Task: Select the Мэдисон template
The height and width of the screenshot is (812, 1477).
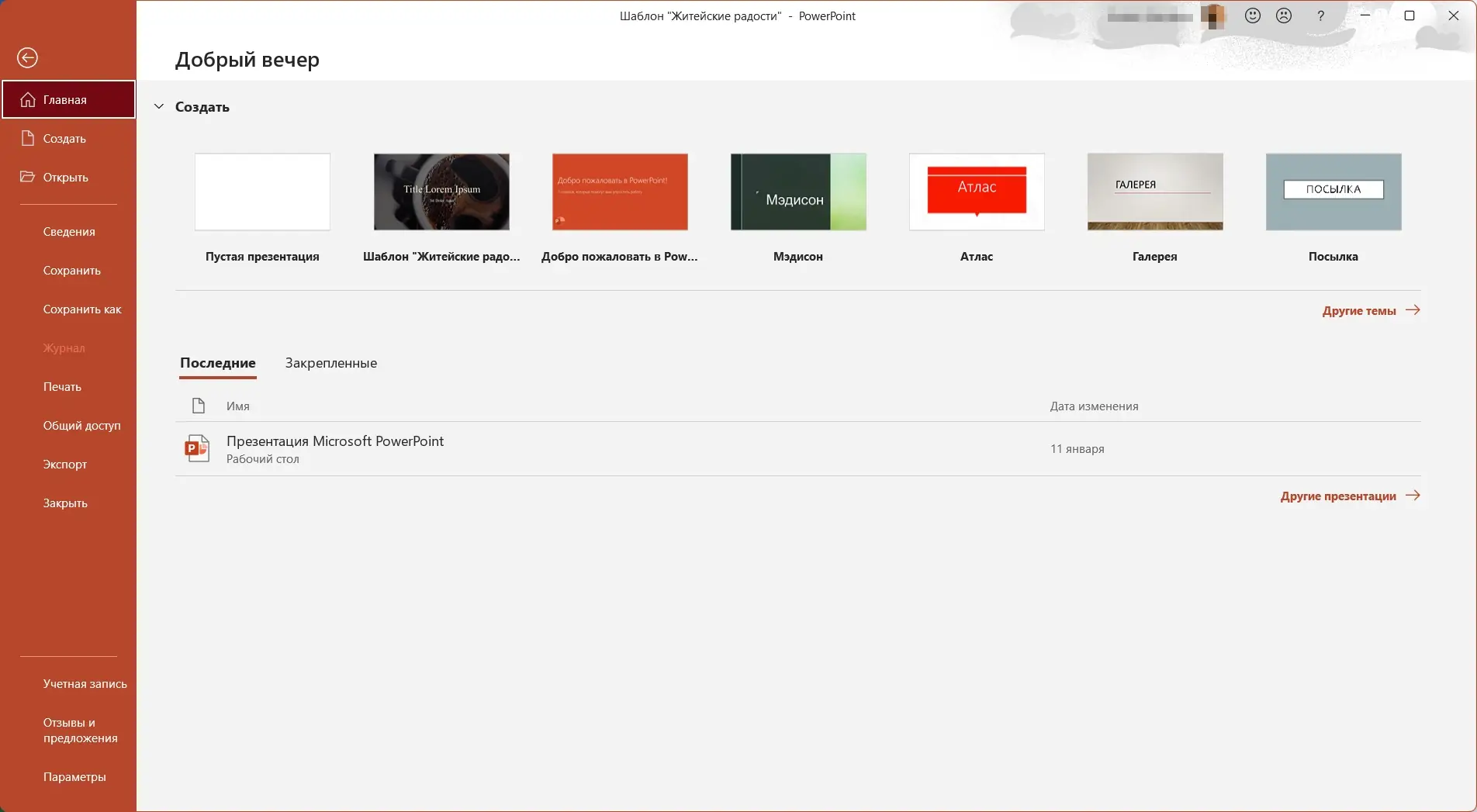Action: (797, 192)
